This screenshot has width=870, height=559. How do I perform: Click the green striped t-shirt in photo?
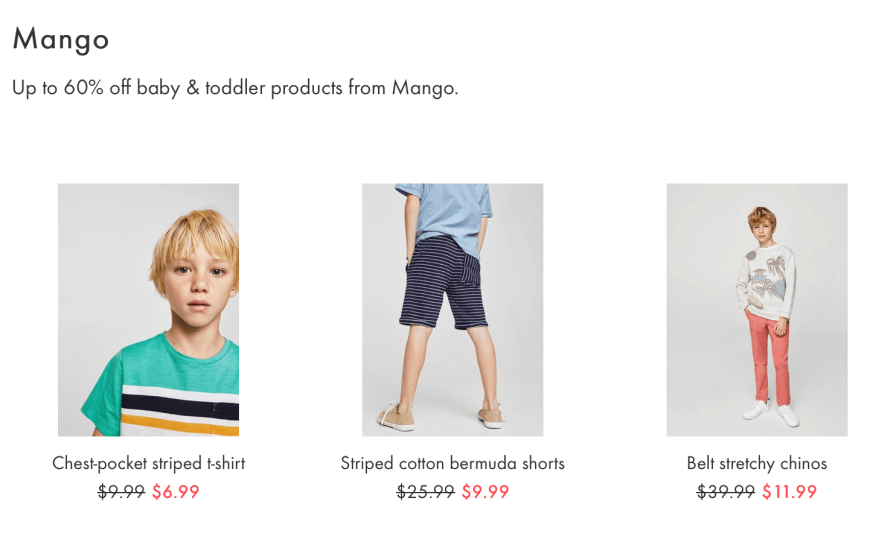[166, 389]
